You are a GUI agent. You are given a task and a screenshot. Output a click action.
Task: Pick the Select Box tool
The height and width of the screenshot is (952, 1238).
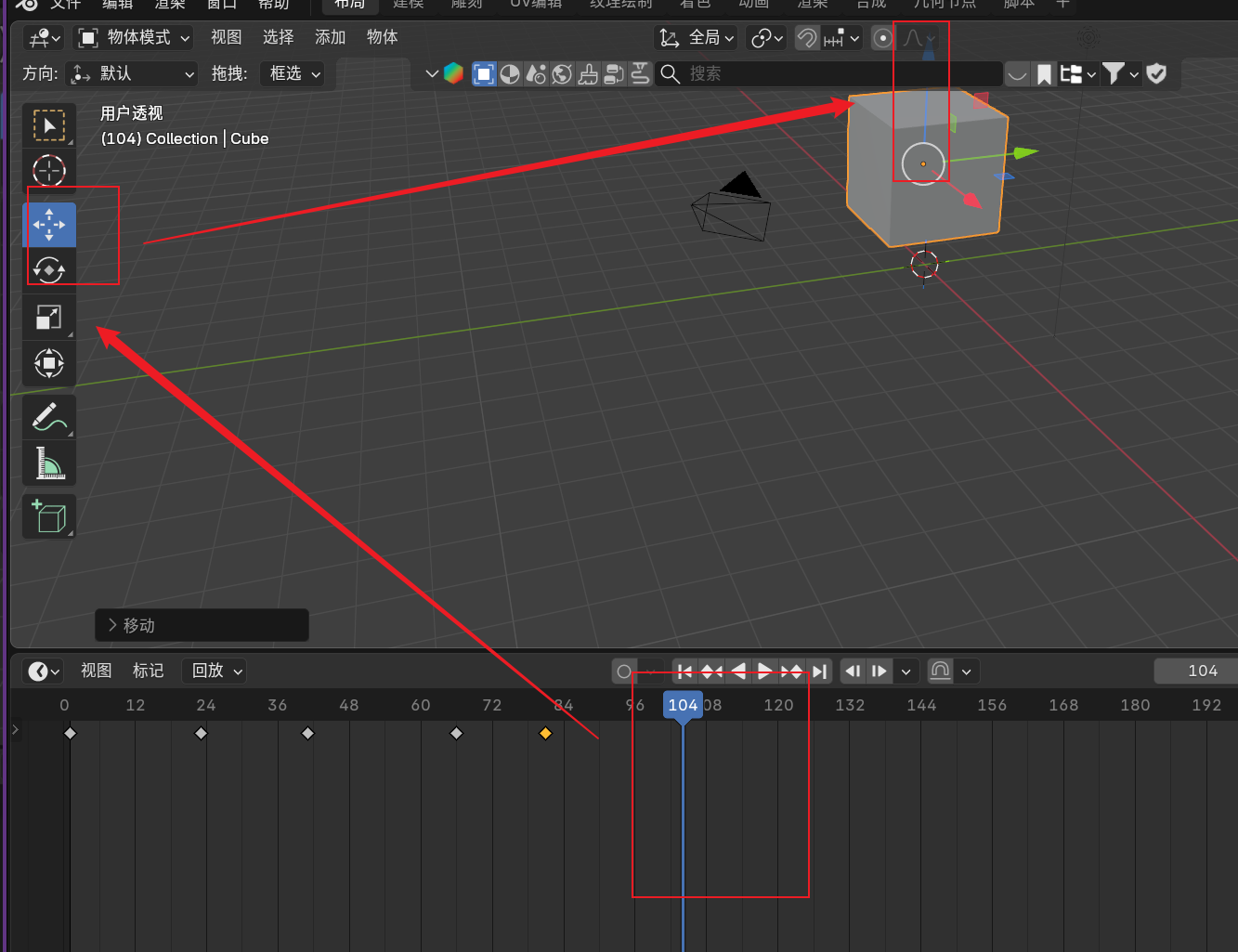[x=49, y=125]
